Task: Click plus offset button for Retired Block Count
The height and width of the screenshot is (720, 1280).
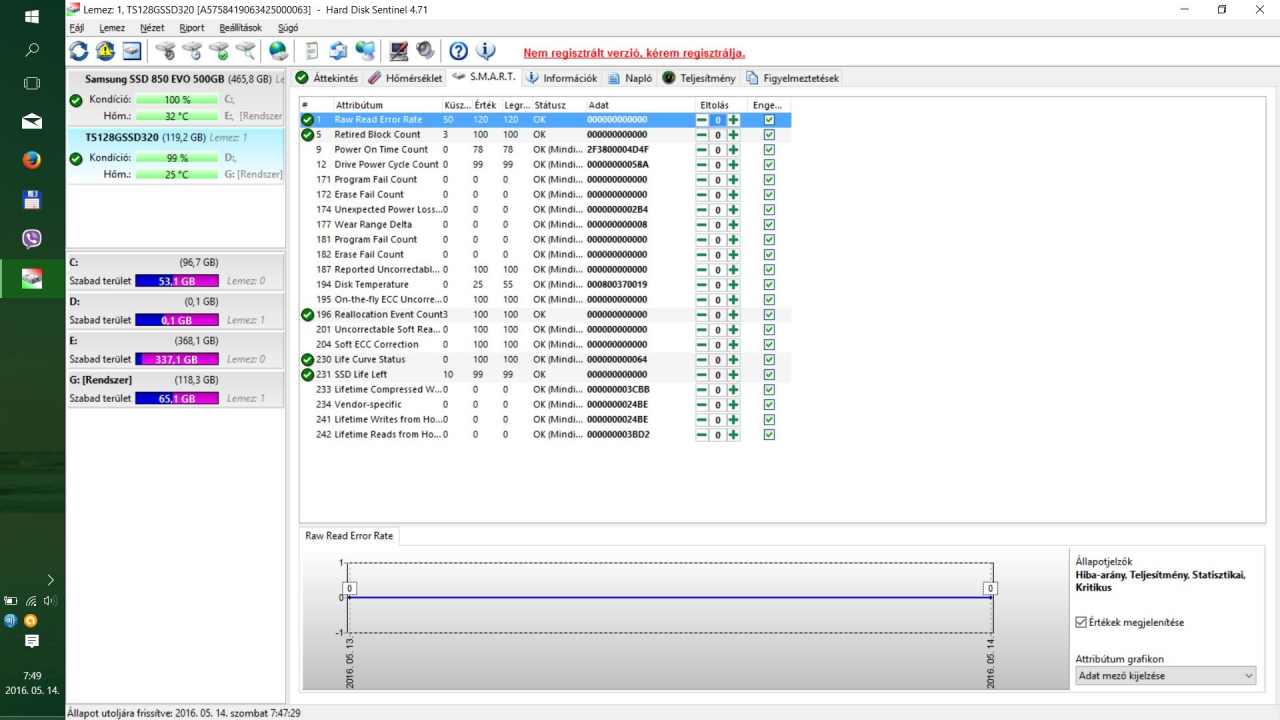Action: point(733,135)
